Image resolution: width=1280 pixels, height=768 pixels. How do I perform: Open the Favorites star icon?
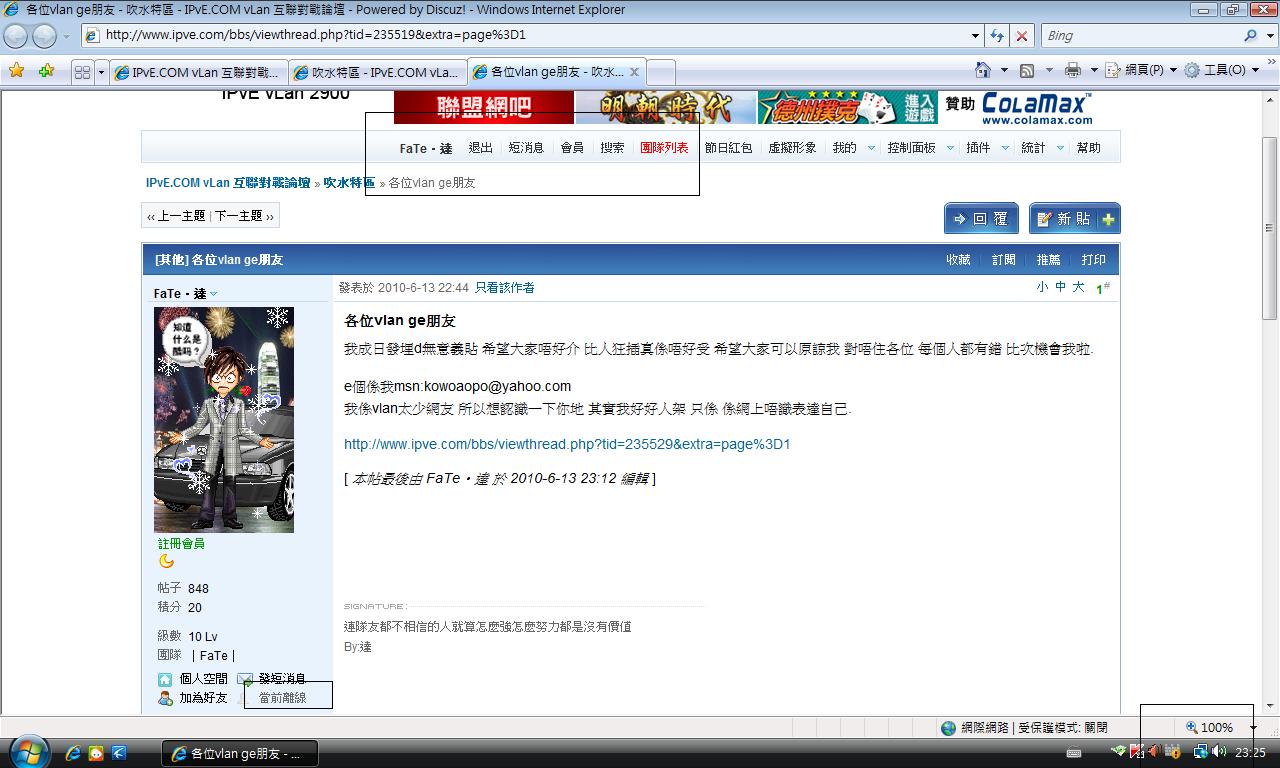click(x=17, y=71)
